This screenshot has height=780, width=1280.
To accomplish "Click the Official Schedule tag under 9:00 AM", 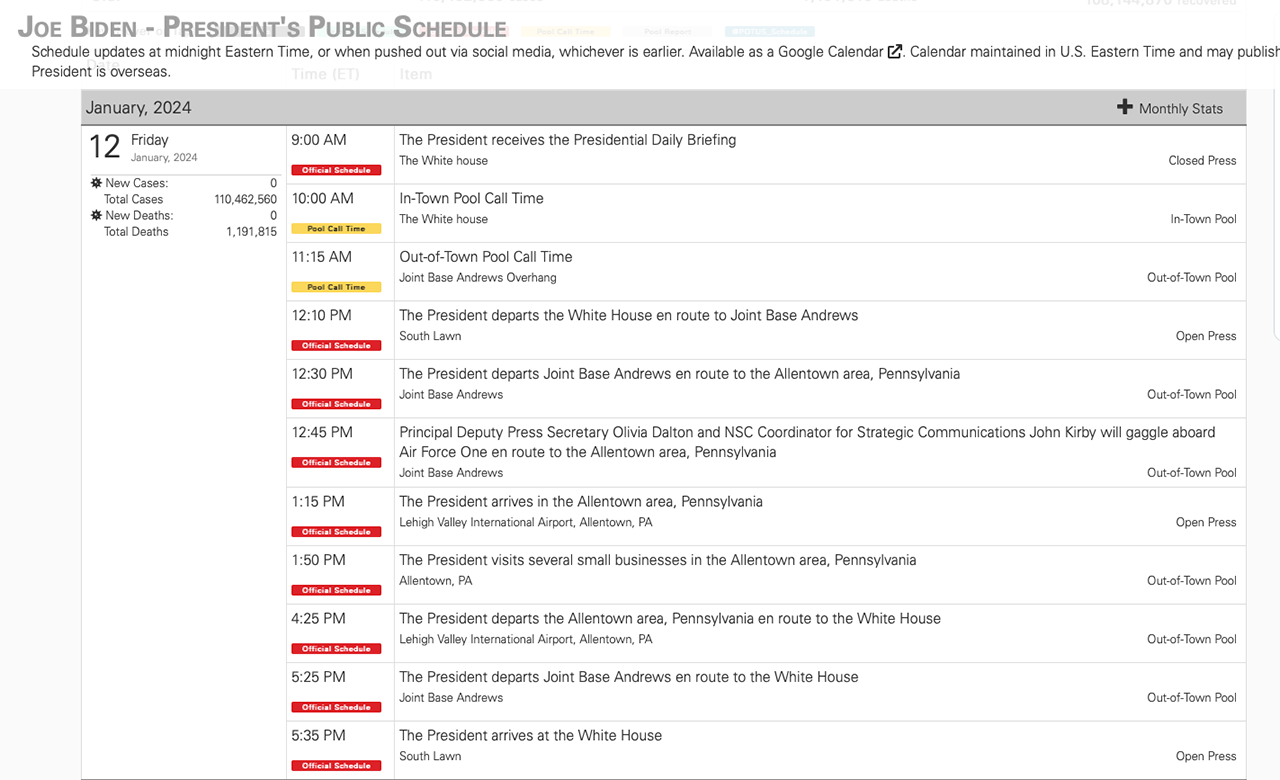I will tap(336, 170).
